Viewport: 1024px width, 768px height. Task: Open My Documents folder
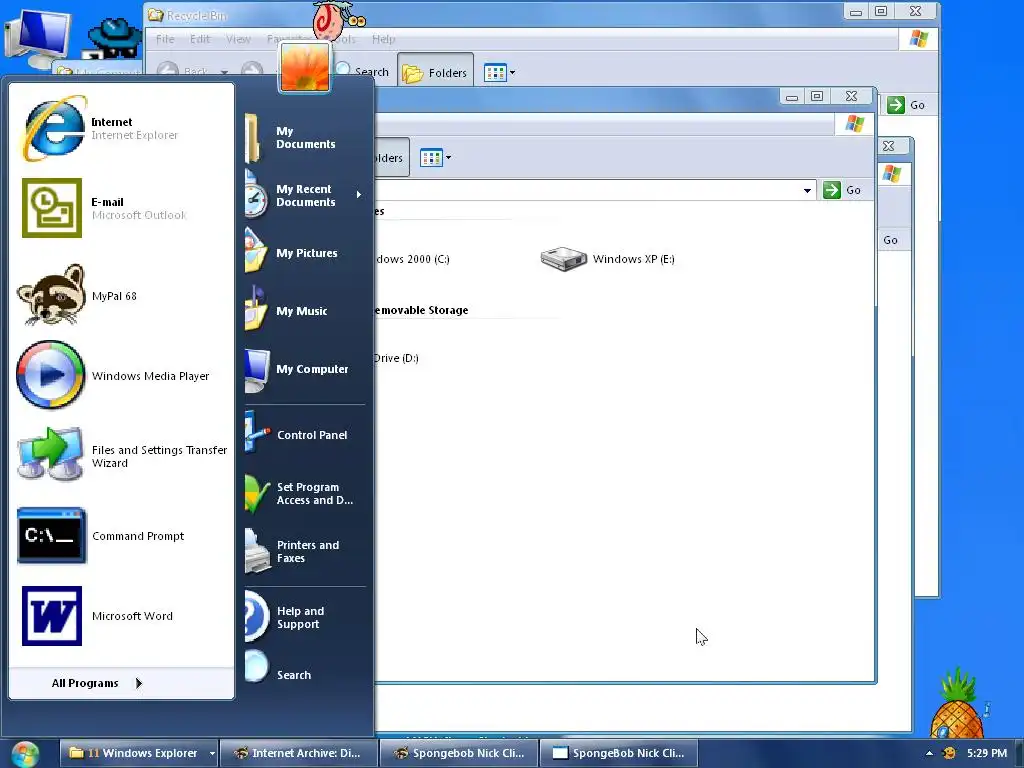click(x=304, y=138)
